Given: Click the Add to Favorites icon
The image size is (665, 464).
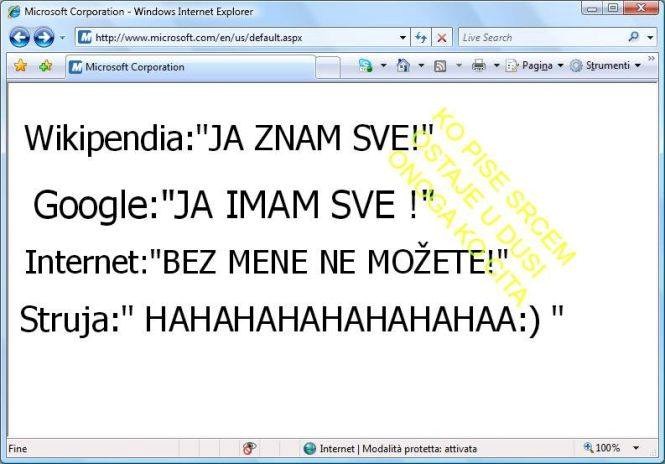Looking at the screenshot, I should [45, 66].
